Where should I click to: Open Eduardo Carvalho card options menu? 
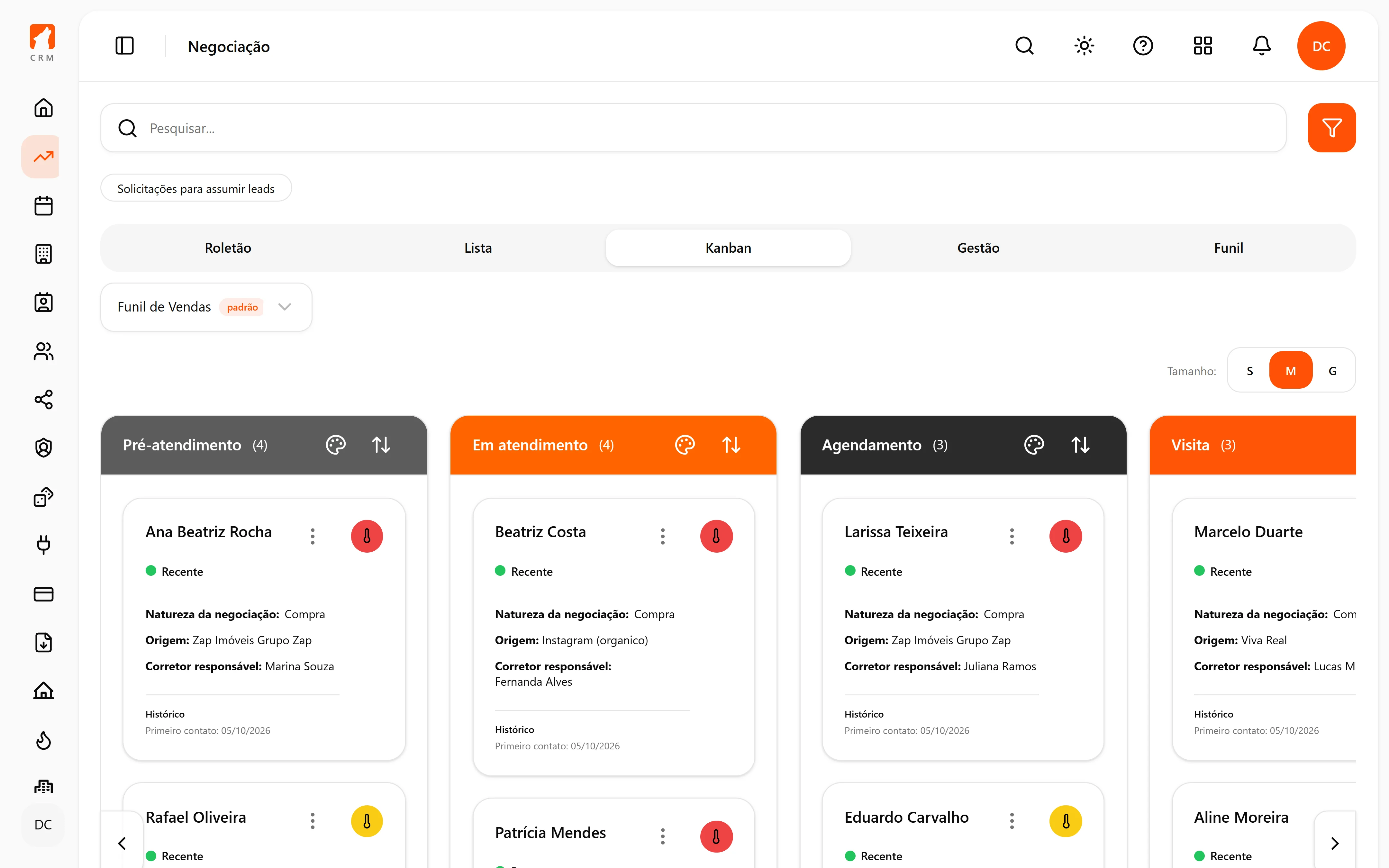tap(1012, 821)
